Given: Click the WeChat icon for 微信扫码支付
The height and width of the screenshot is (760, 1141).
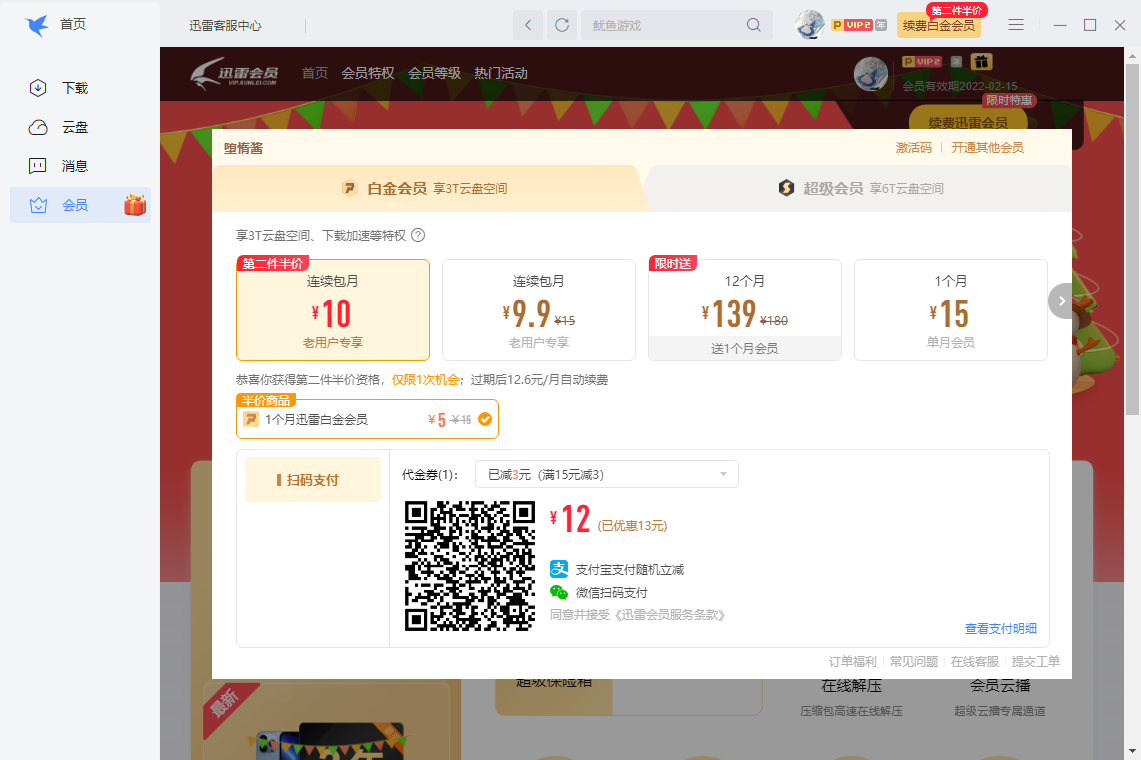Looking at the screenshot, I should [559, 593].
